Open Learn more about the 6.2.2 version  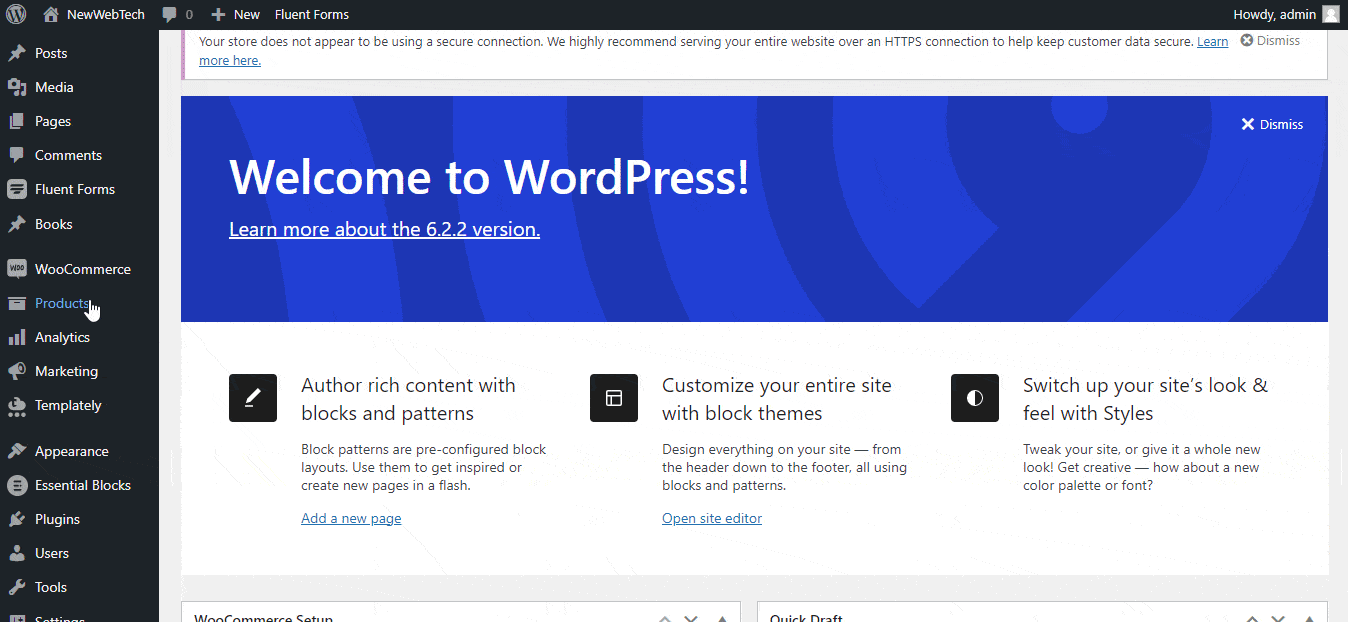point(384,229)
